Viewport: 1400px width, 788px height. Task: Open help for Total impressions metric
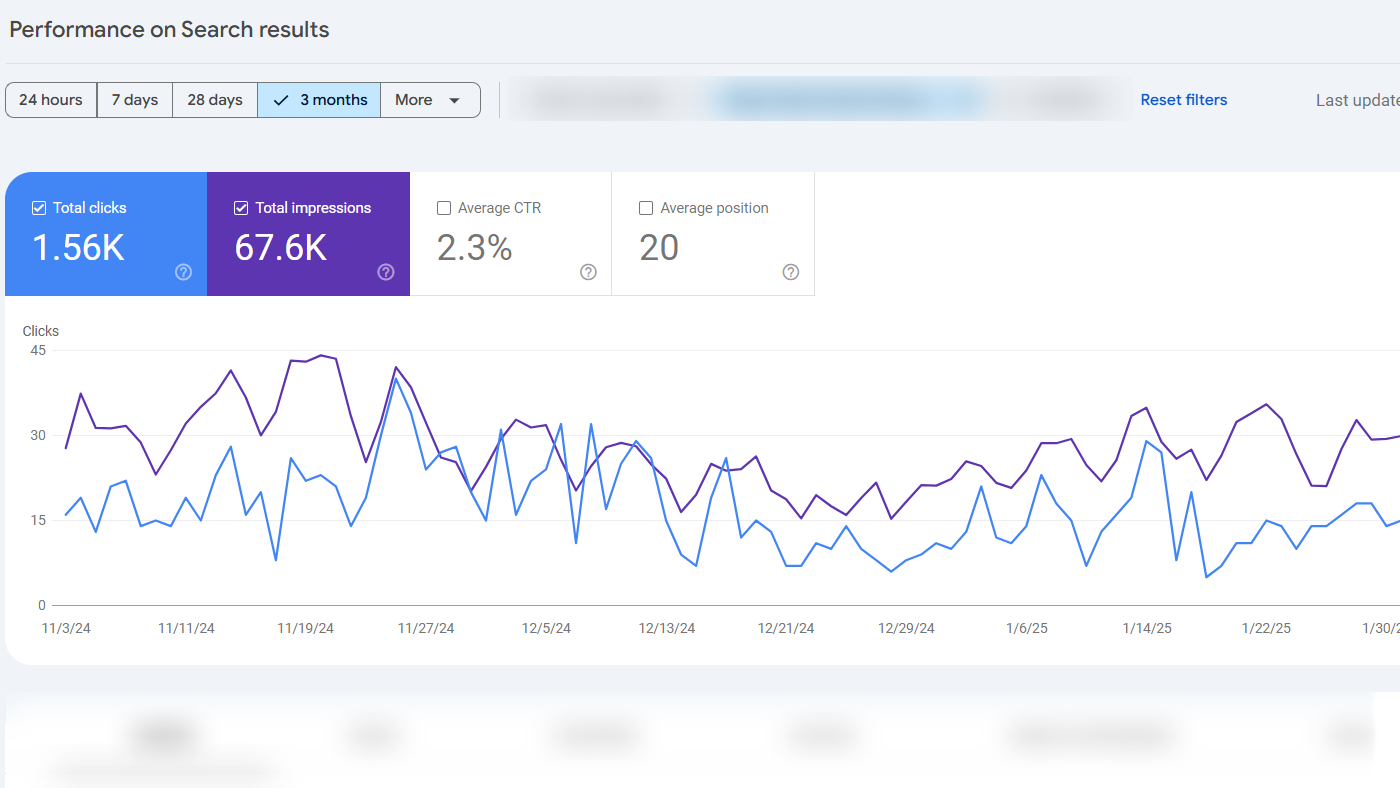(386, 272)
